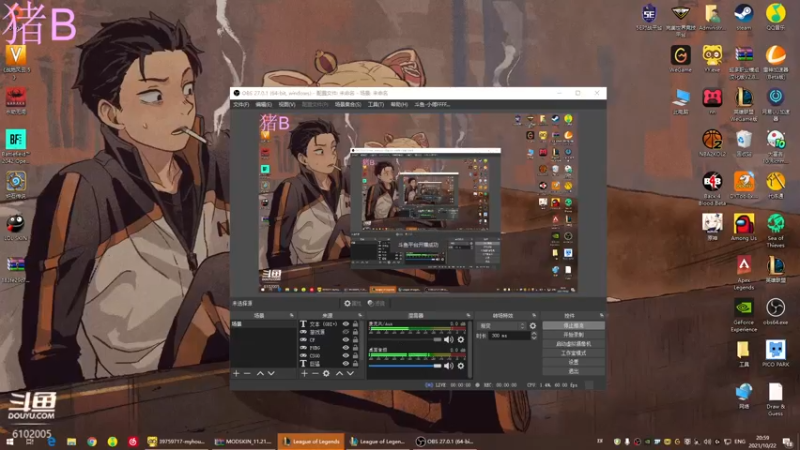Open Apex Legends desktop shortcut

pyautogui.click(x=743, y=272)
